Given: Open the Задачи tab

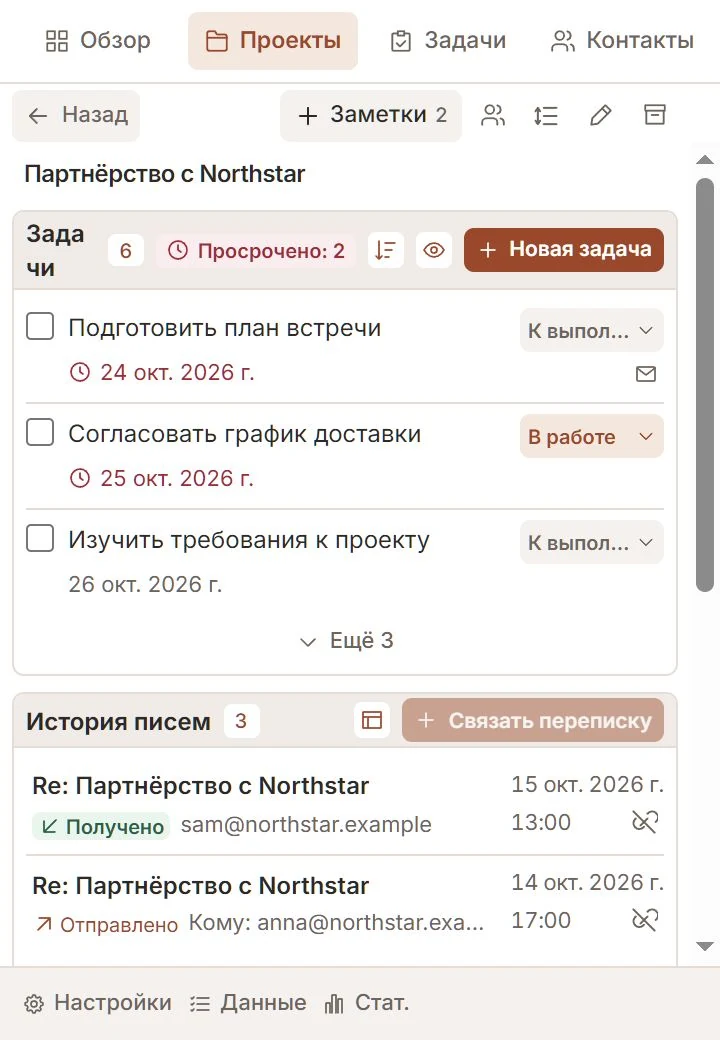Looking at the screenshot, I should (448, 40).
